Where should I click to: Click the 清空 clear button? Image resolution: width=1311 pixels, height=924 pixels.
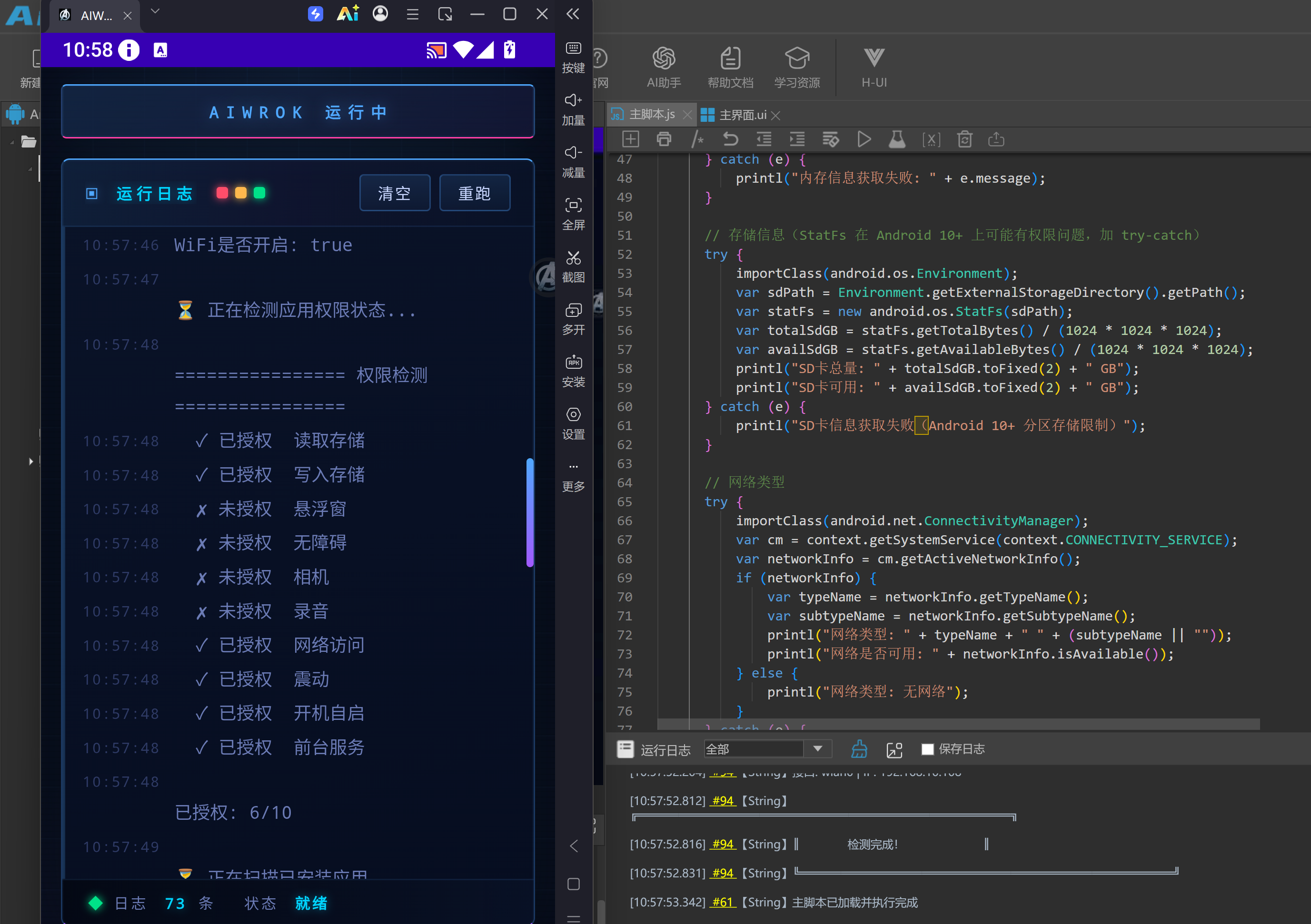[x=395, y=193]
